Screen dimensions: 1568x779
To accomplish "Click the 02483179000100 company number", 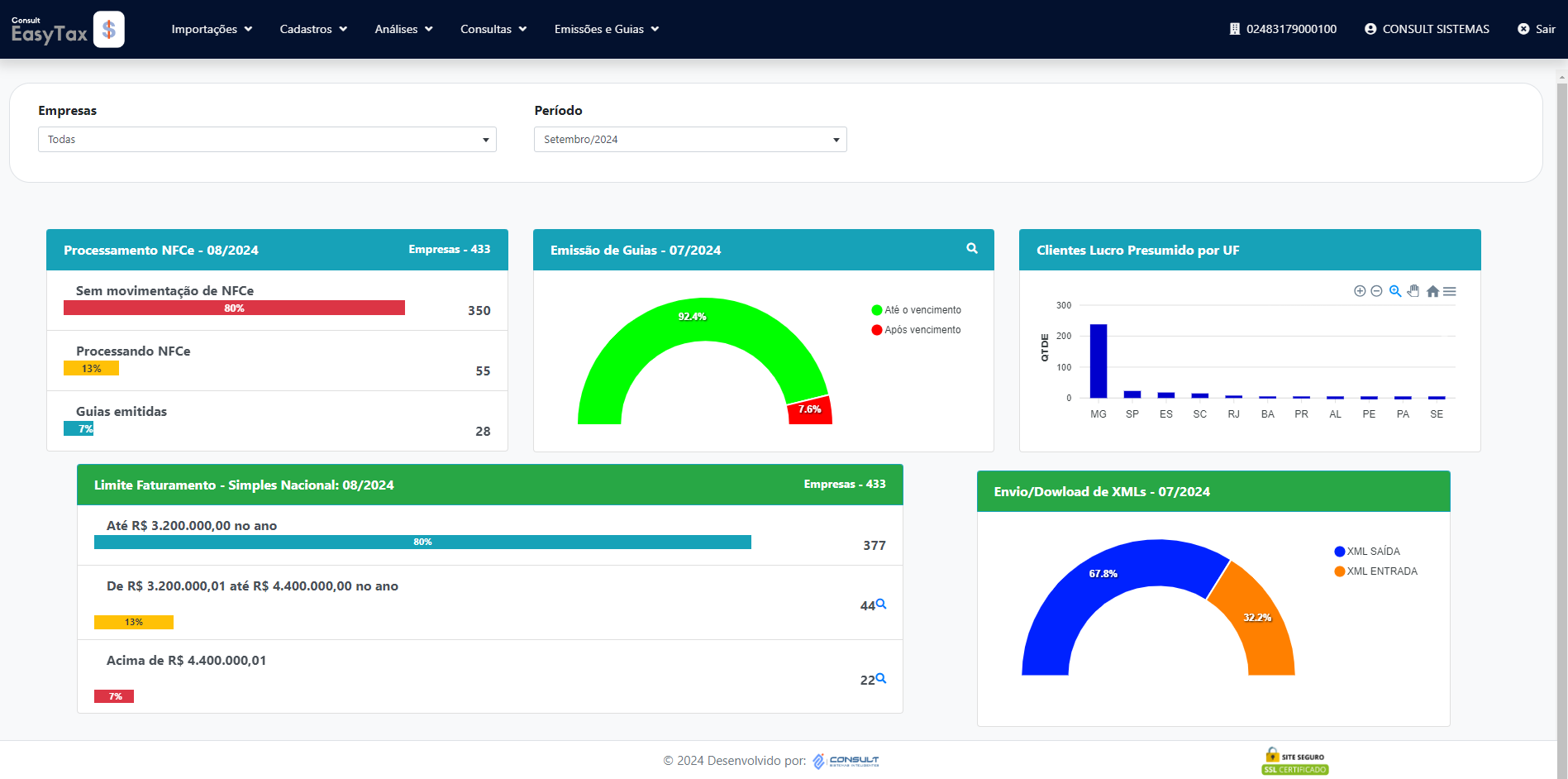I will (1291, 29).
